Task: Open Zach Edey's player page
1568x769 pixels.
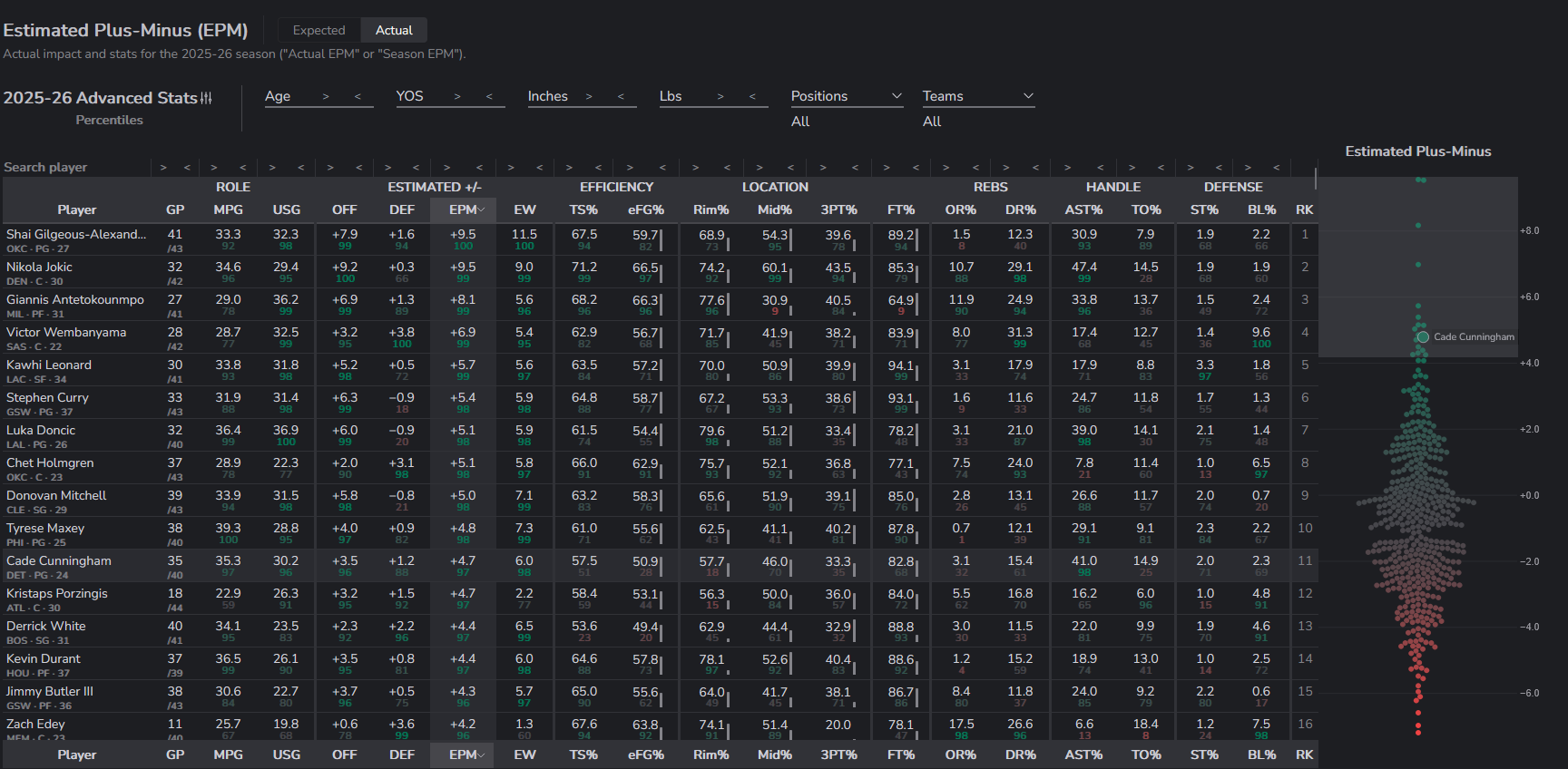Action: click(x=35, y=724)
